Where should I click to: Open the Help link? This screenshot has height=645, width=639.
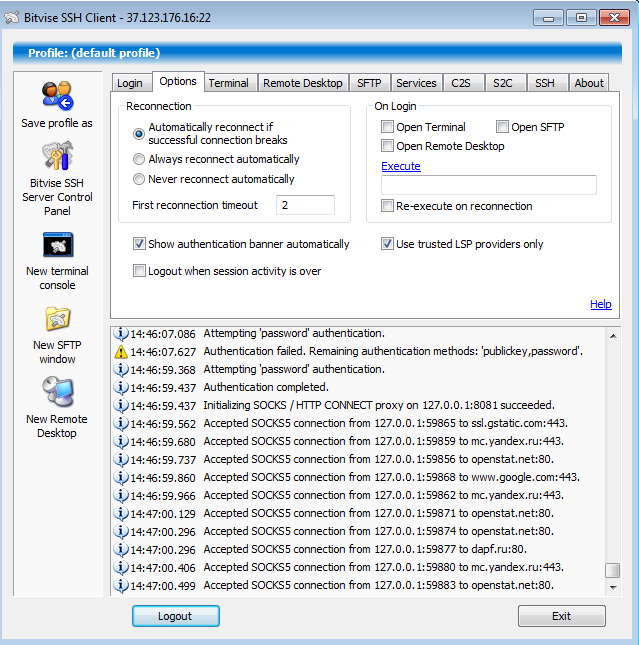pos(601,304)
